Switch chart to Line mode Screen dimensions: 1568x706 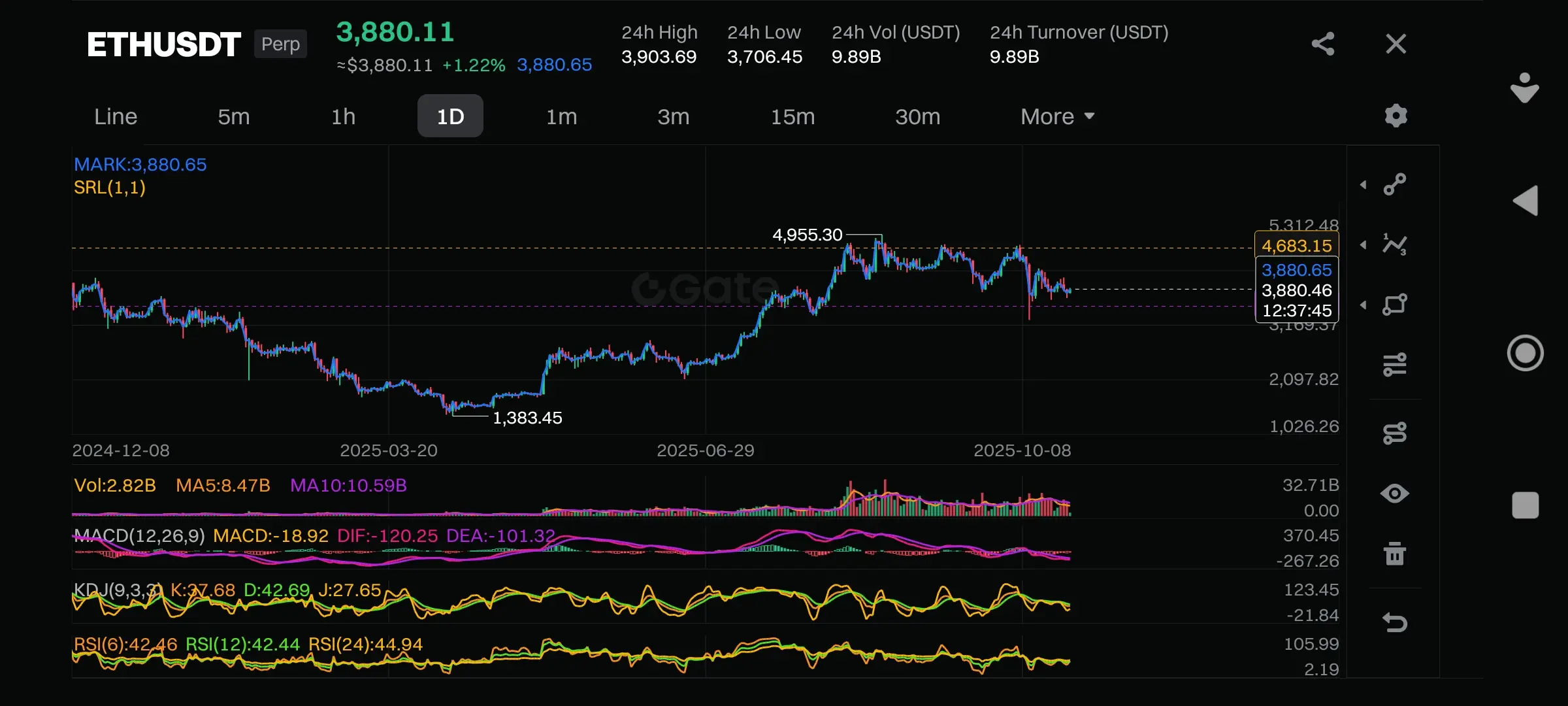(x=116, y=116)
